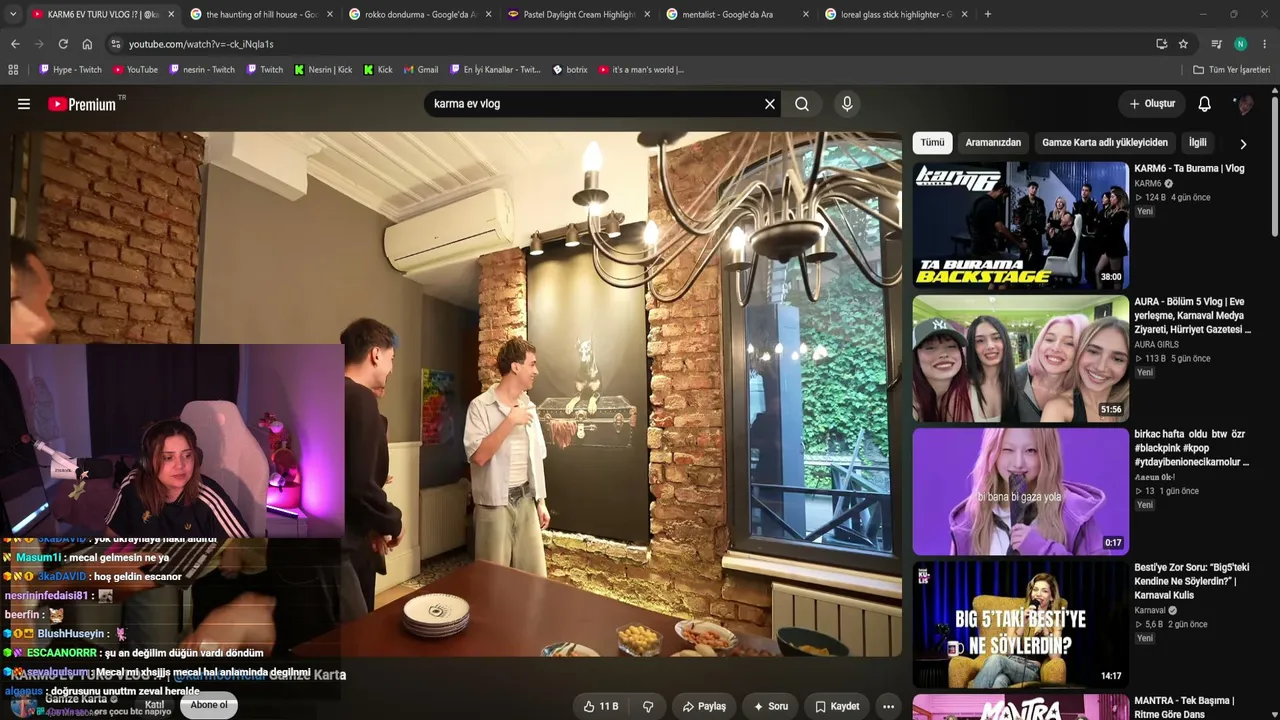
Task: Click the 'Kaydet' save button
Action: (x=837, y=706)
